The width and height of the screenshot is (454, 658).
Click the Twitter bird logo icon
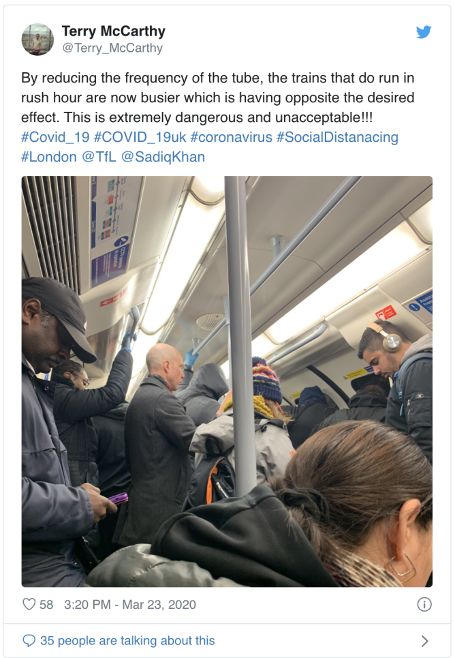423,32
